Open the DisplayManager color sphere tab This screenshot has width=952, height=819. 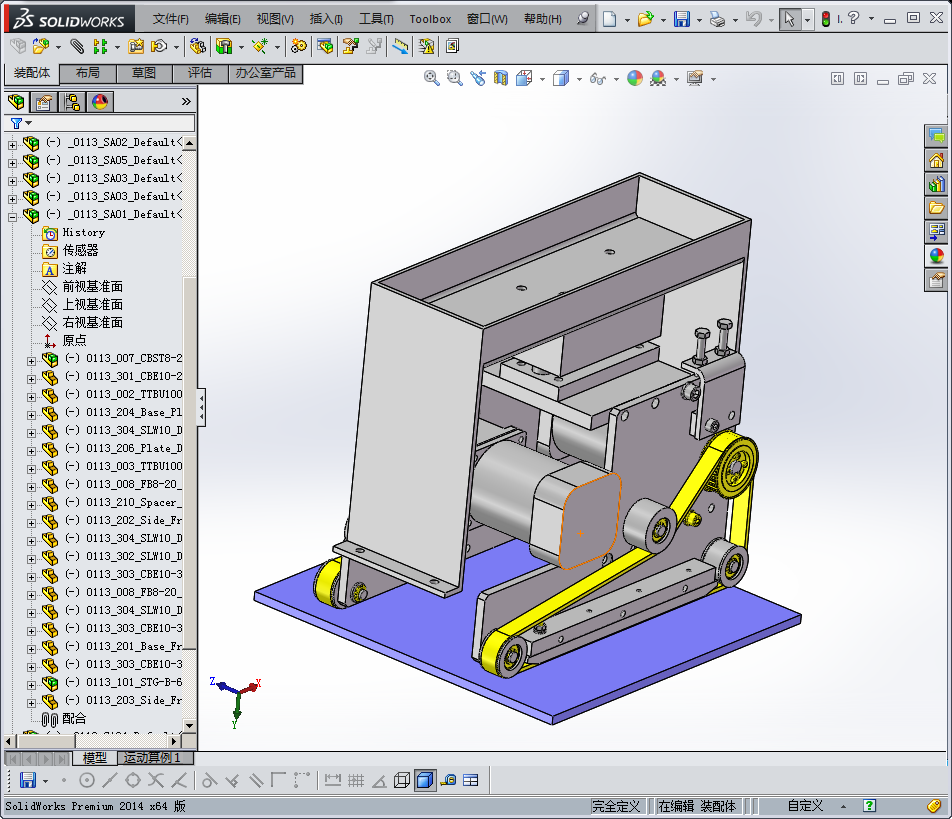pos(100,102)
